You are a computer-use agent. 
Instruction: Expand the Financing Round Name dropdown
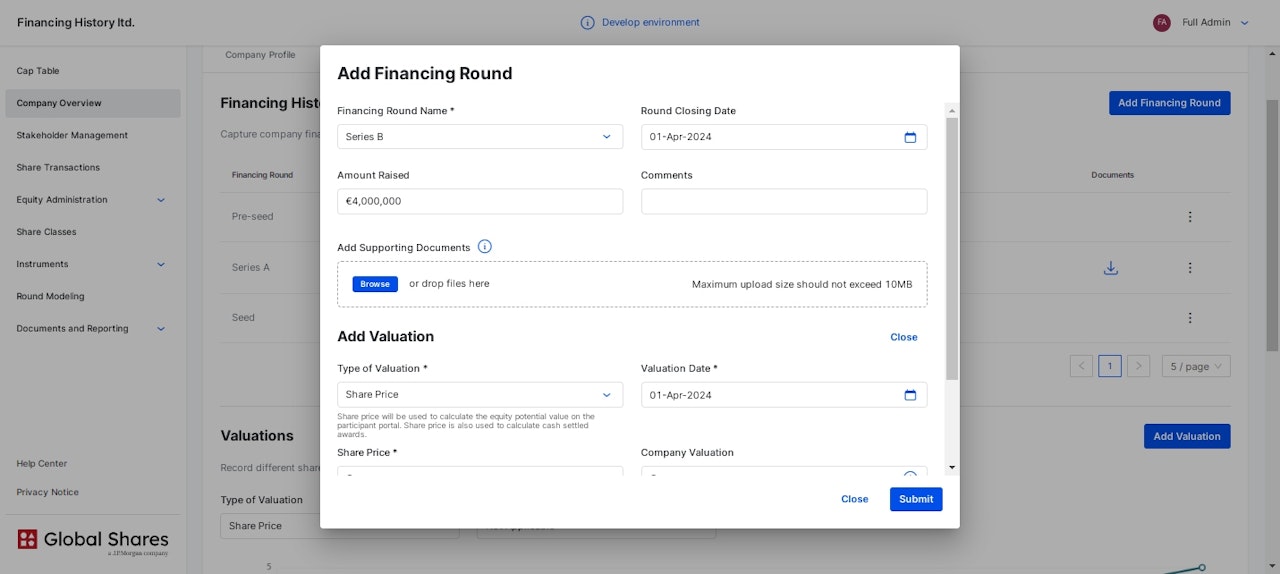(606, 137)
